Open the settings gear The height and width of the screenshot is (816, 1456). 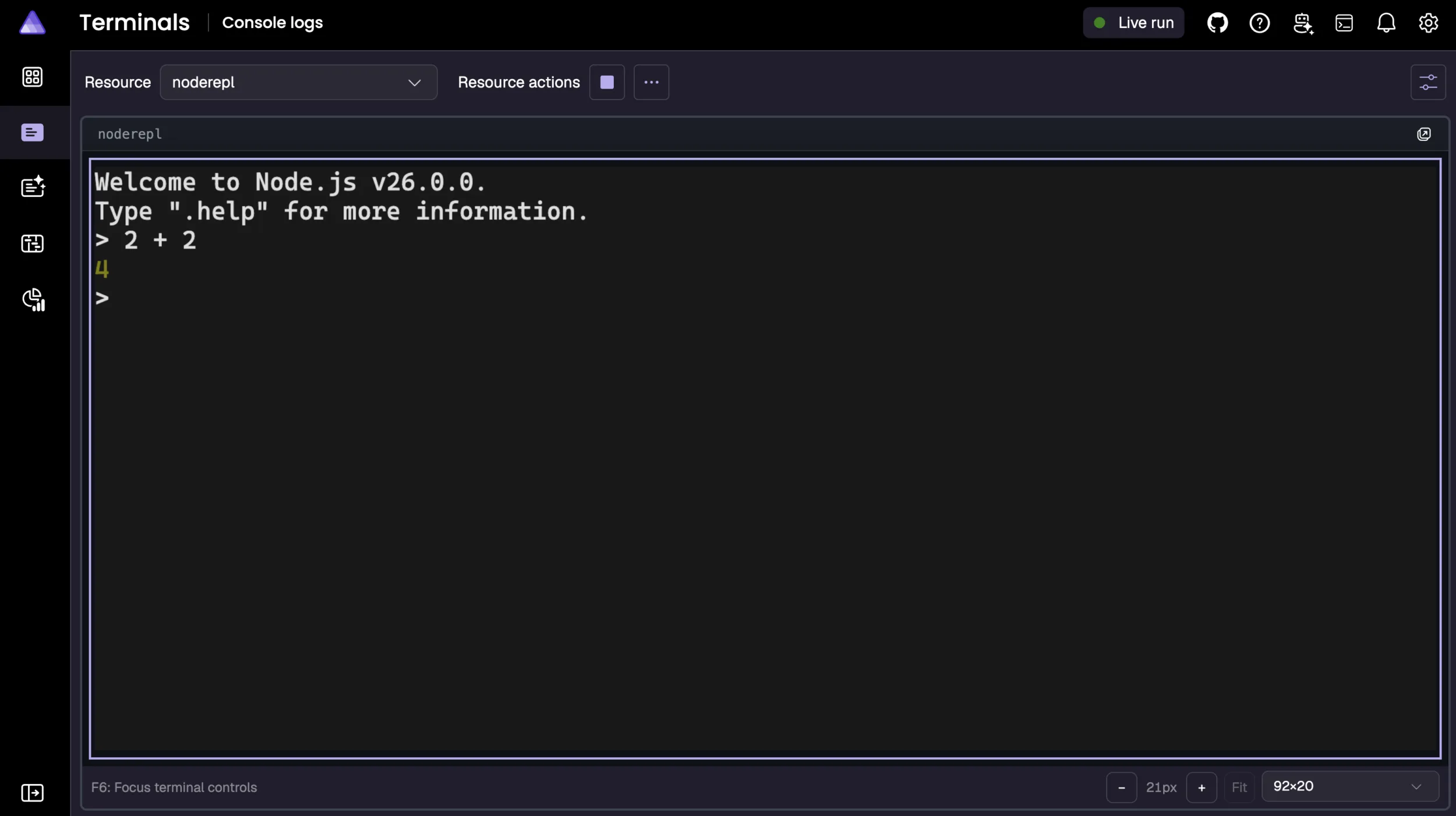pyautogui.click(x=1428, y=23)
